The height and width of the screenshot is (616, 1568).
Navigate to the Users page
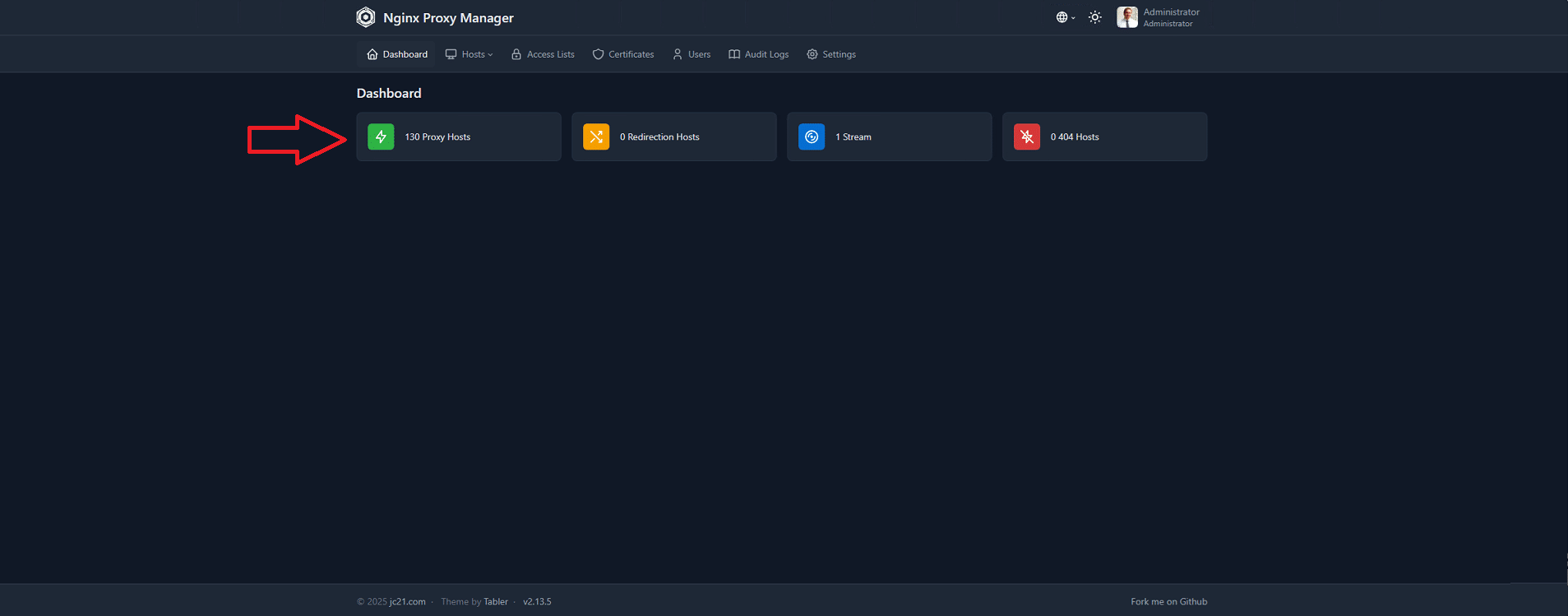point(691,54)
